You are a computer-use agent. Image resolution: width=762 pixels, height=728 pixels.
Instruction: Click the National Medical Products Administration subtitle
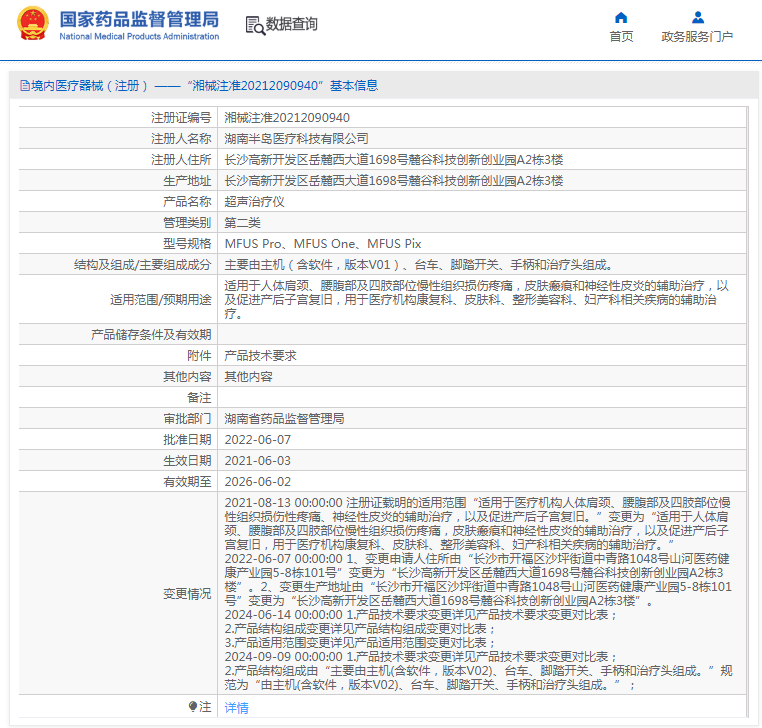[138, 36]
